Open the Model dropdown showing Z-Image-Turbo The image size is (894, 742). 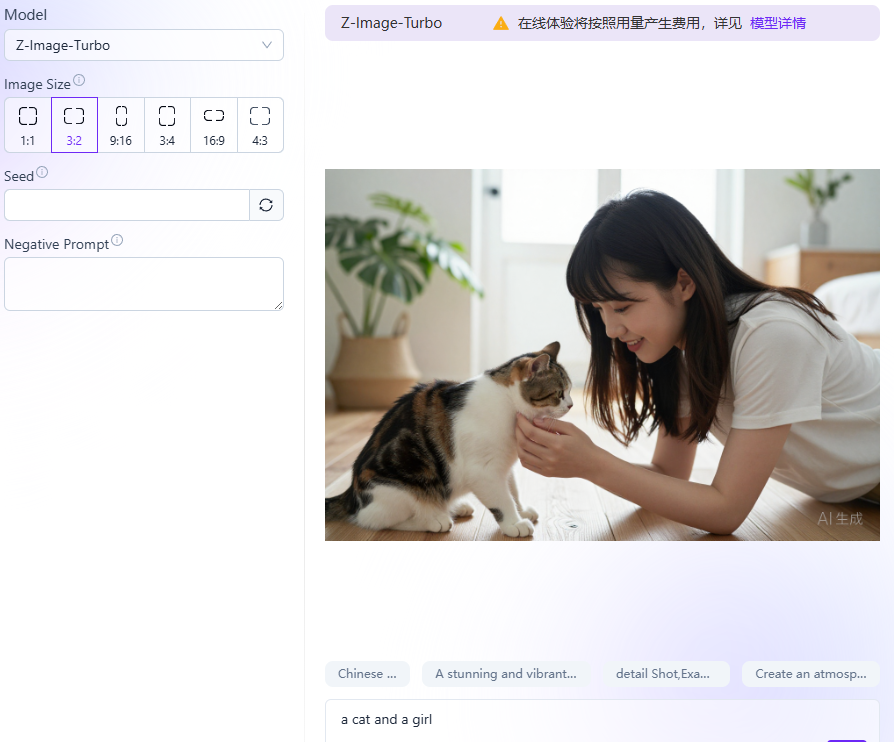pyautogui.click(x=144, y=45)
